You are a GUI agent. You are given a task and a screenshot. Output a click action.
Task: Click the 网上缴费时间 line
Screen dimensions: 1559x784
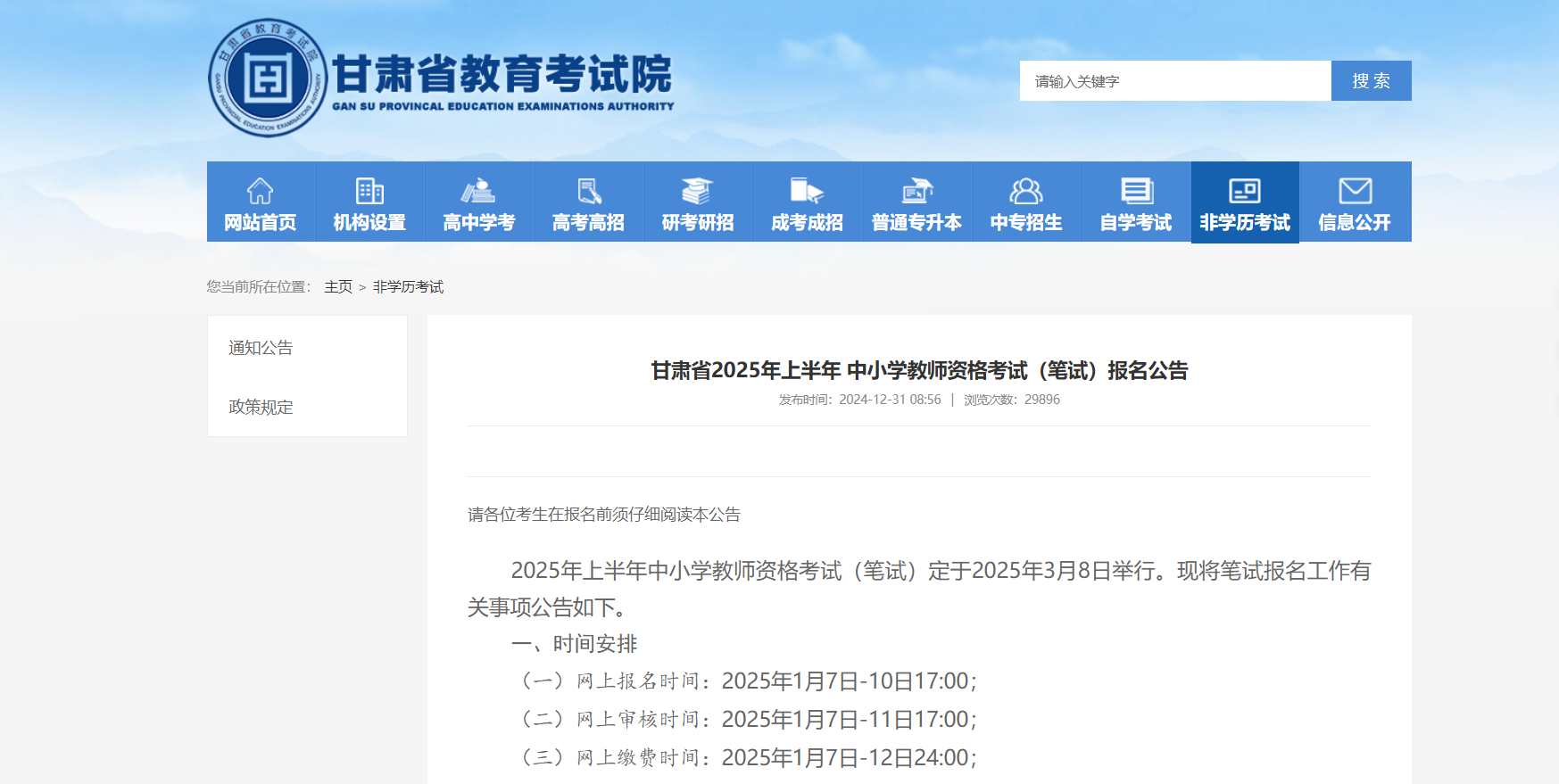point(748,758)
